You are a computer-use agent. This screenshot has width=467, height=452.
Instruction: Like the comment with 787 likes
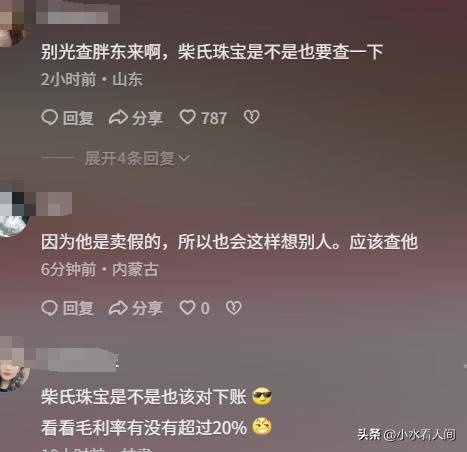tap(203, 118)
